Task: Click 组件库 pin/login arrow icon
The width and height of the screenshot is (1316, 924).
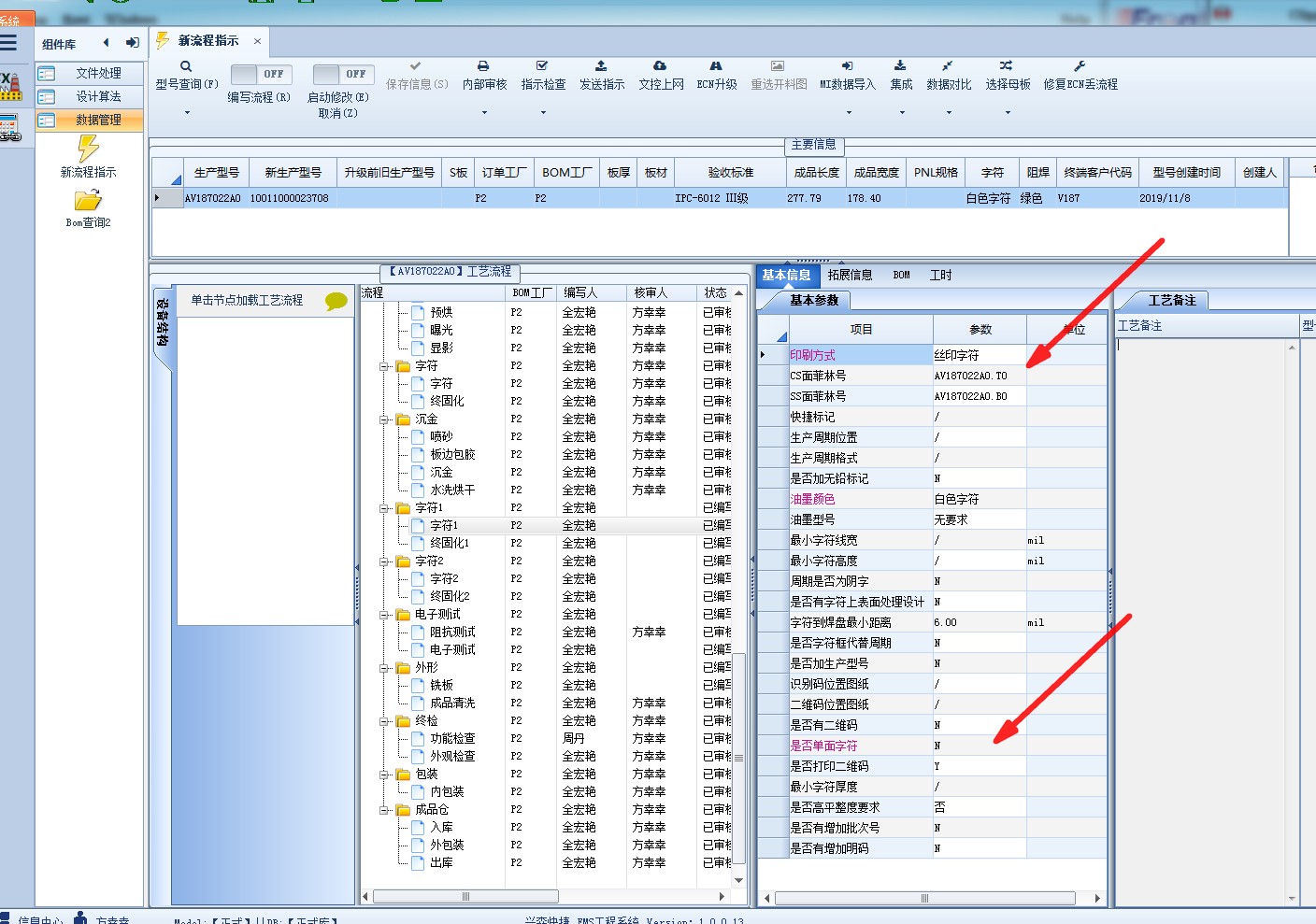Action: point(133,43)
